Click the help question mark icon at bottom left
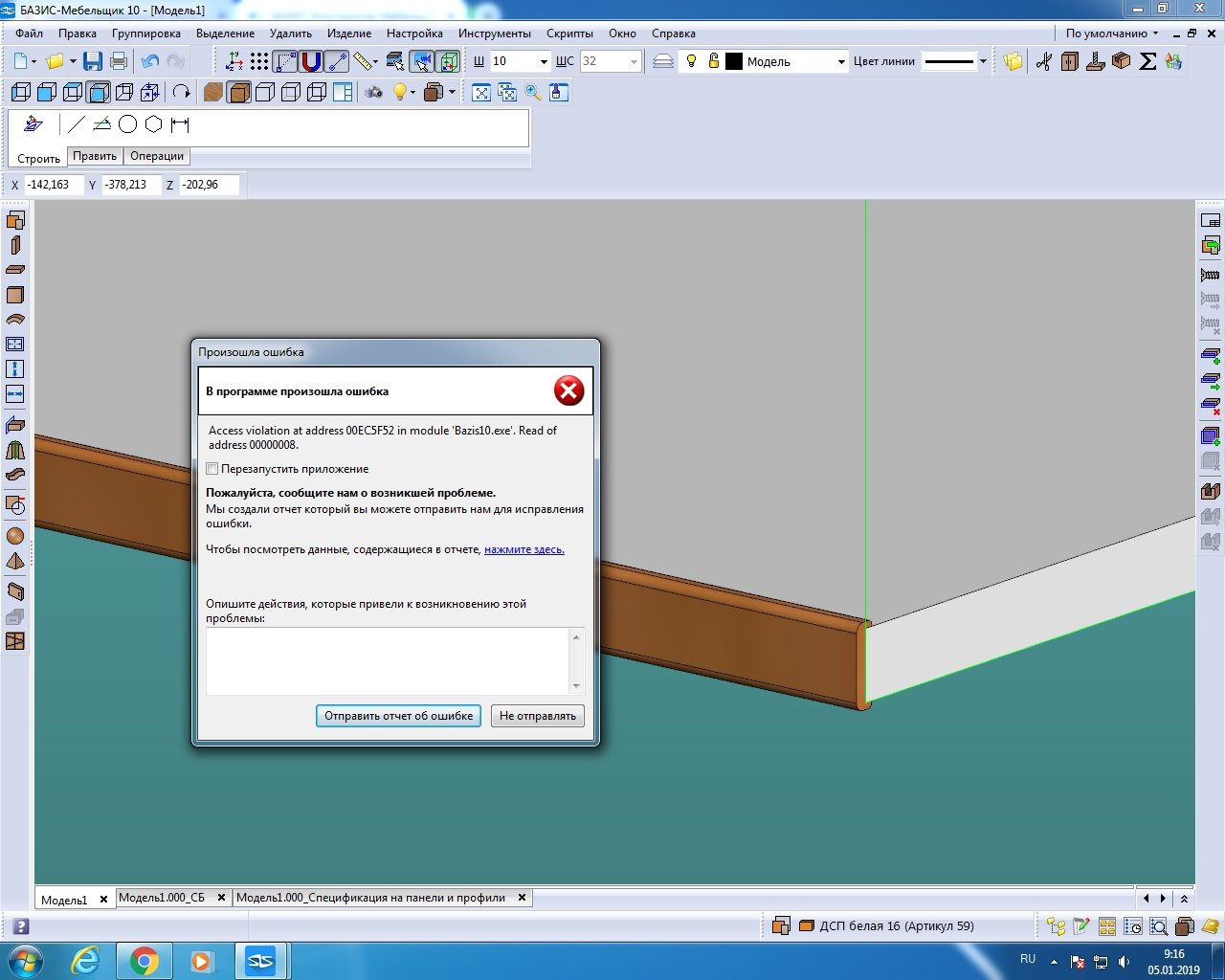 [21, 926]
